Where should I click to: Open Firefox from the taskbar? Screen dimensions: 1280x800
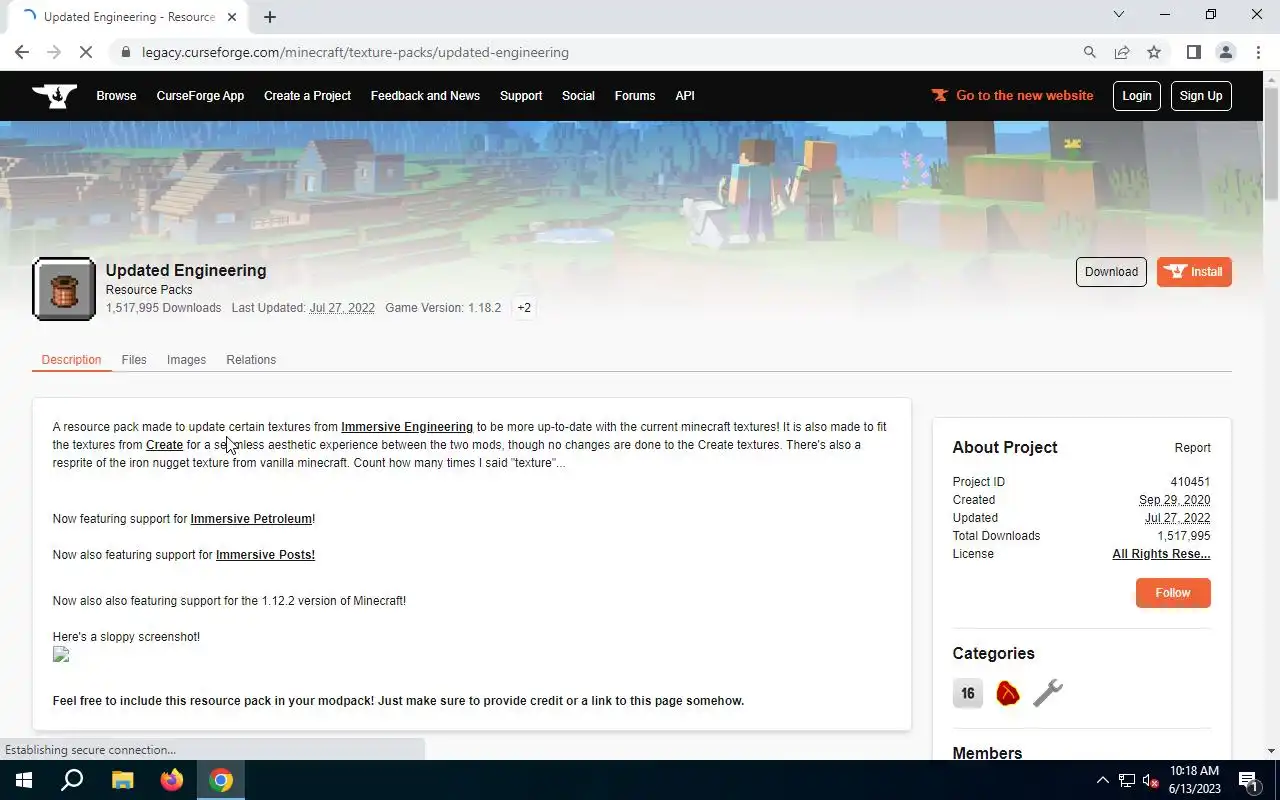(x=172, y=780)
